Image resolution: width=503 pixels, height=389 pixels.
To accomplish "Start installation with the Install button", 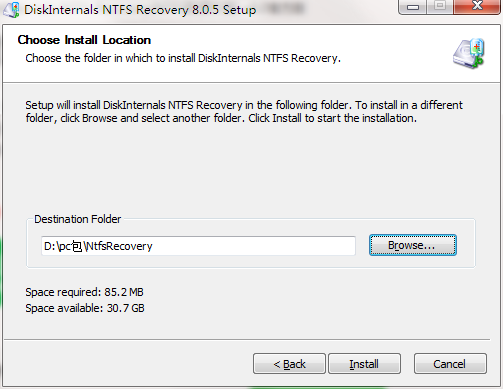I will (364, 364).
